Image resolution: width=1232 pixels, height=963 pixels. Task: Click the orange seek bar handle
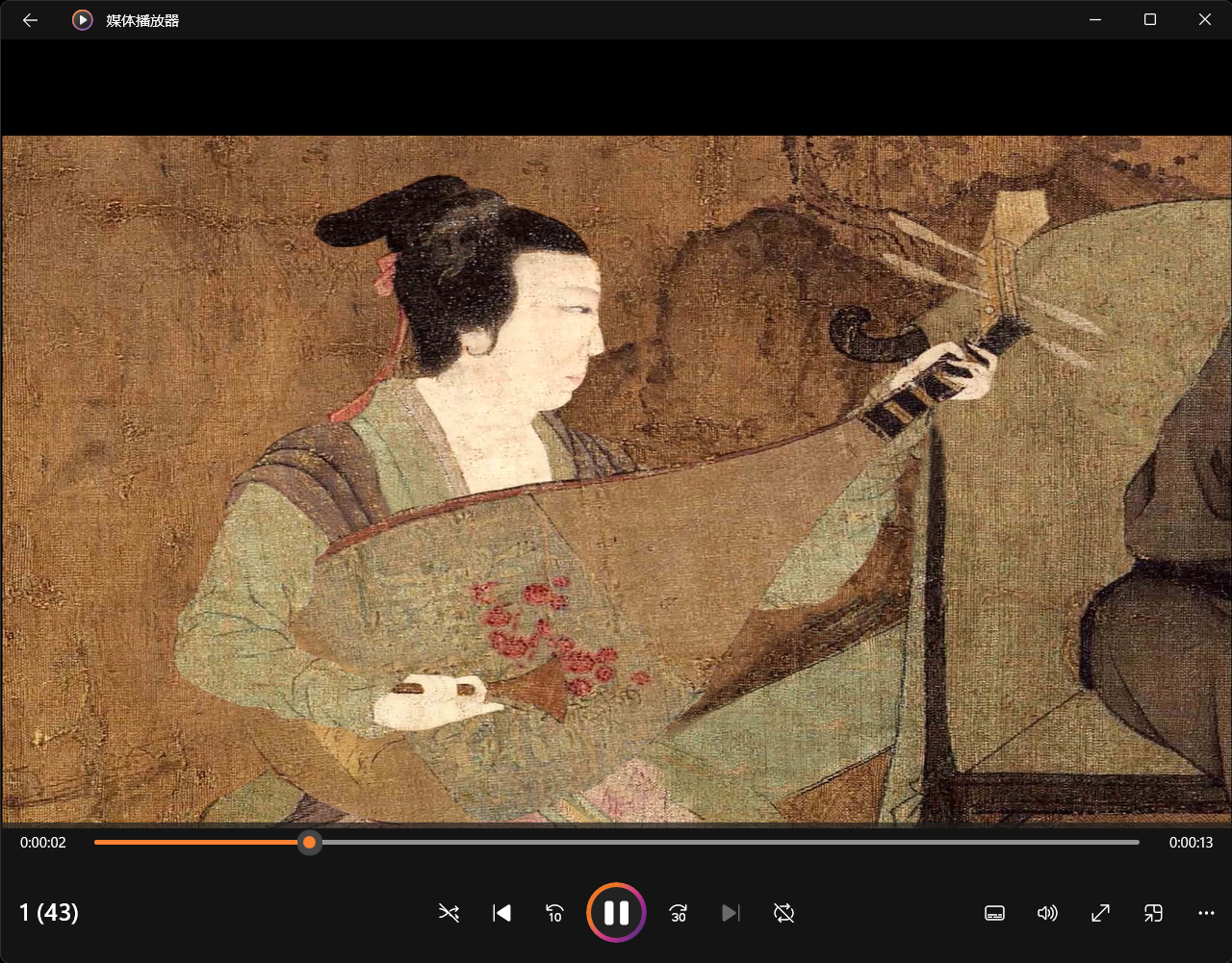point(309,843)
